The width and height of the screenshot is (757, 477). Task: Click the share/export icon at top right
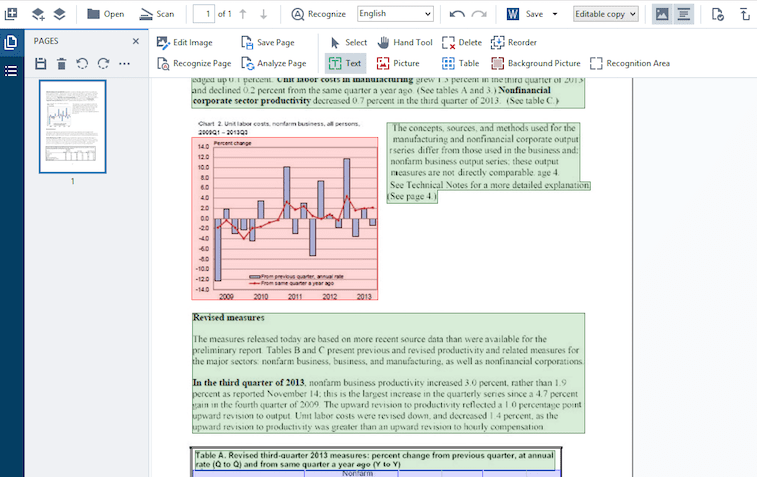[x=745, y=14]
